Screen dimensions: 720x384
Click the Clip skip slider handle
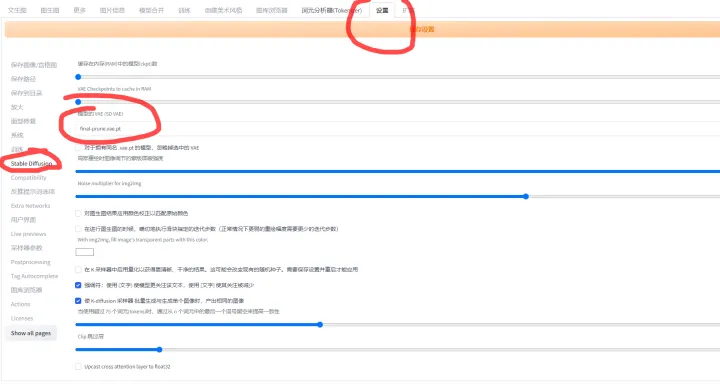[x=159, y=350]
